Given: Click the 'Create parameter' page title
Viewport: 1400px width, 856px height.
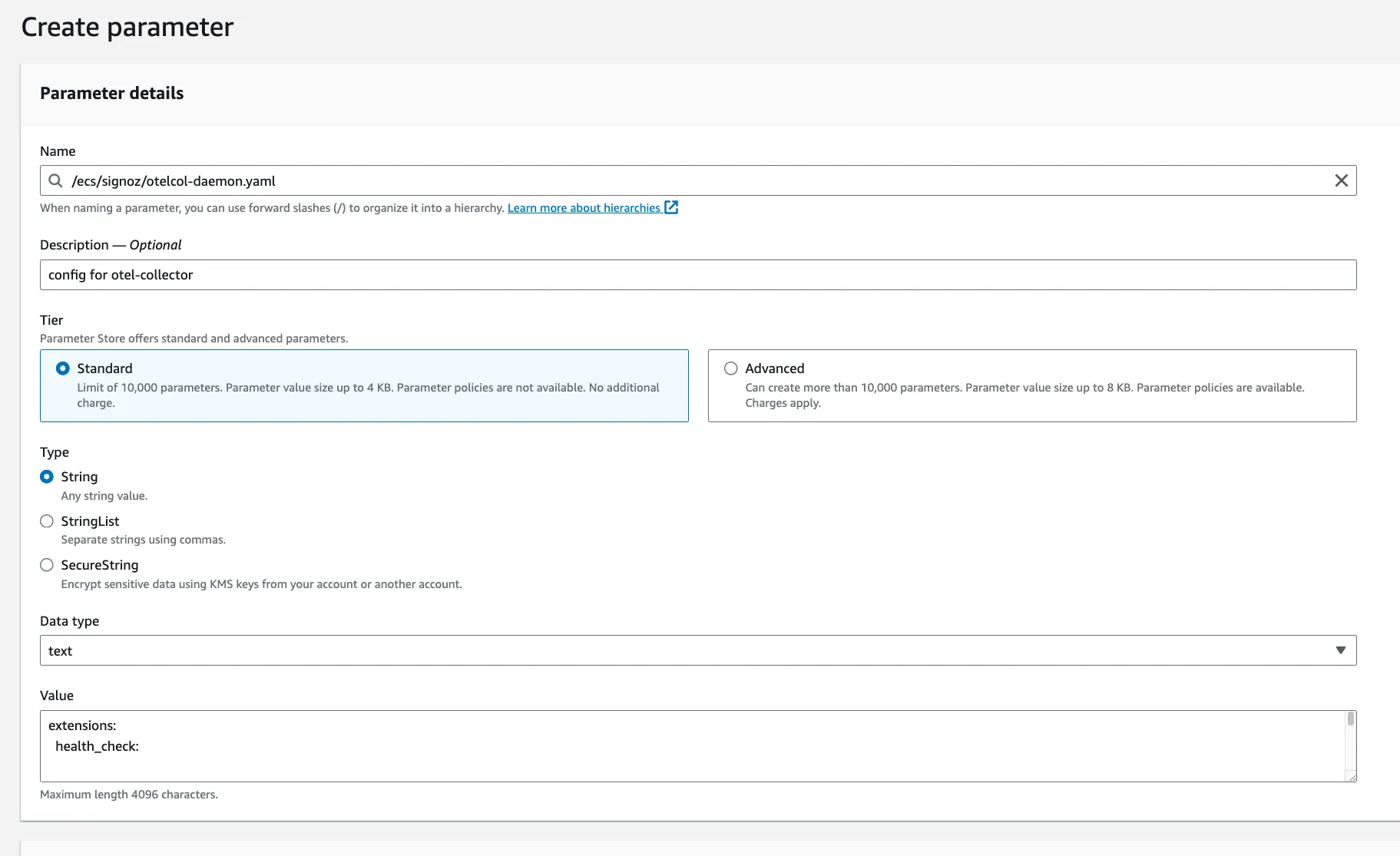Looking at the screenshot, I should (127, 27).
